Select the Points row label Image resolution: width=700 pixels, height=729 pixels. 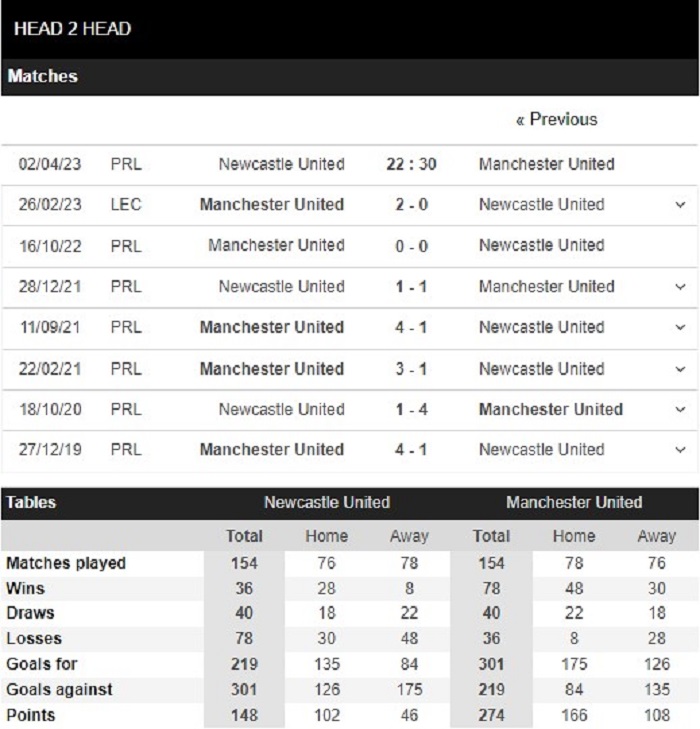click(31, 715)
